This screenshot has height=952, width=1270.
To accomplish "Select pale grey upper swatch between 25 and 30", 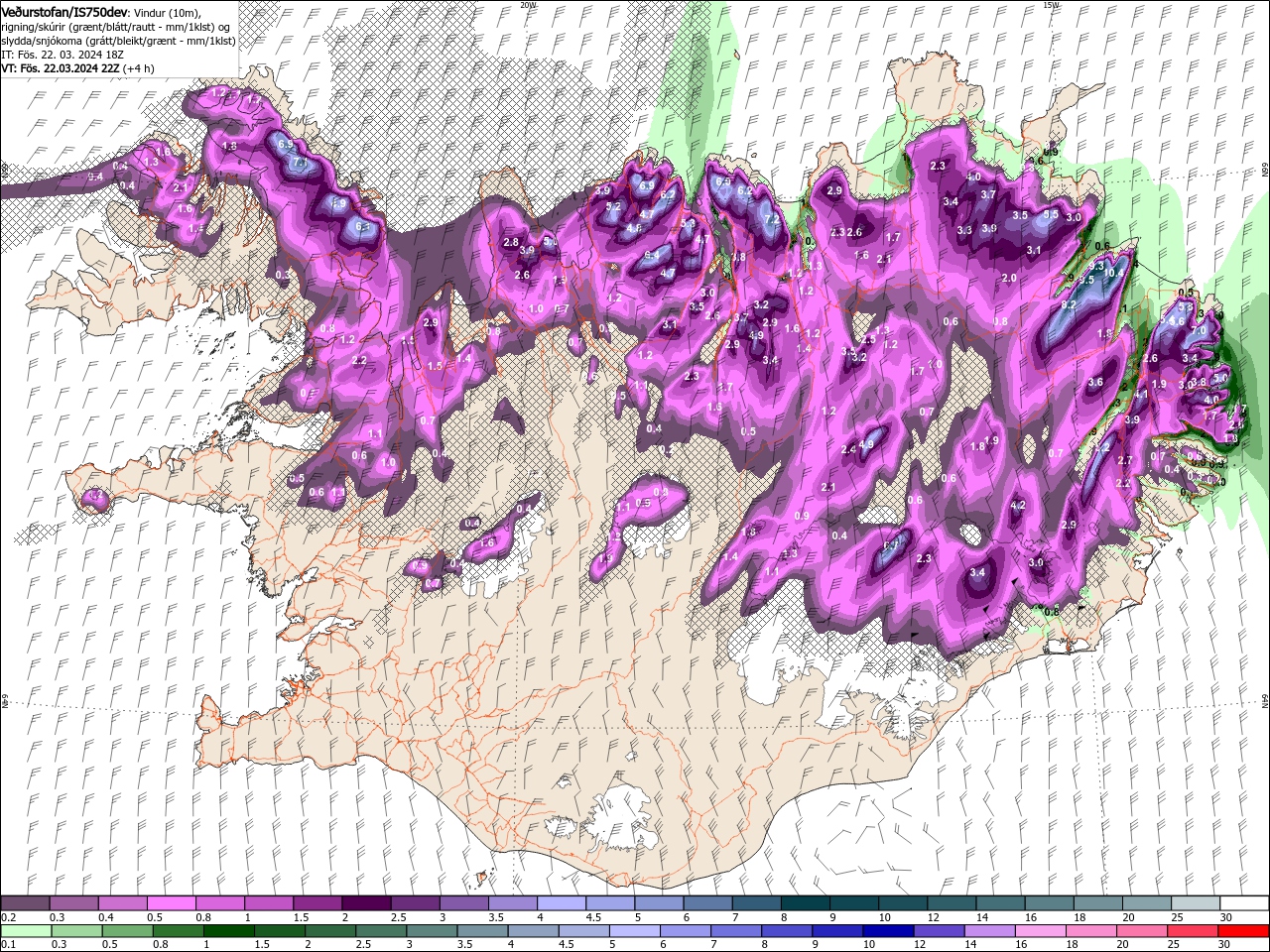I will pyautogui.click(x=1196, y=903).
